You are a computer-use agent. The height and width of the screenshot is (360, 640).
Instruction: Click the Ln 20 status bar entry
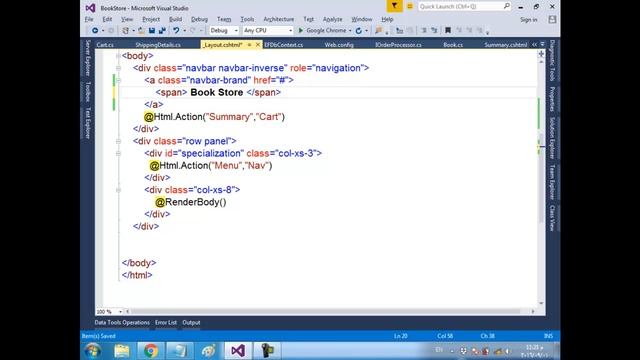click(401, 336)
